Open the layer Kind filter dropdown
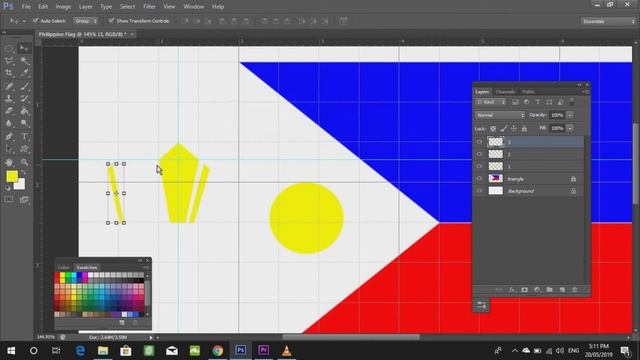The width and height of the screenshot is (640, 360). point(491,102)
